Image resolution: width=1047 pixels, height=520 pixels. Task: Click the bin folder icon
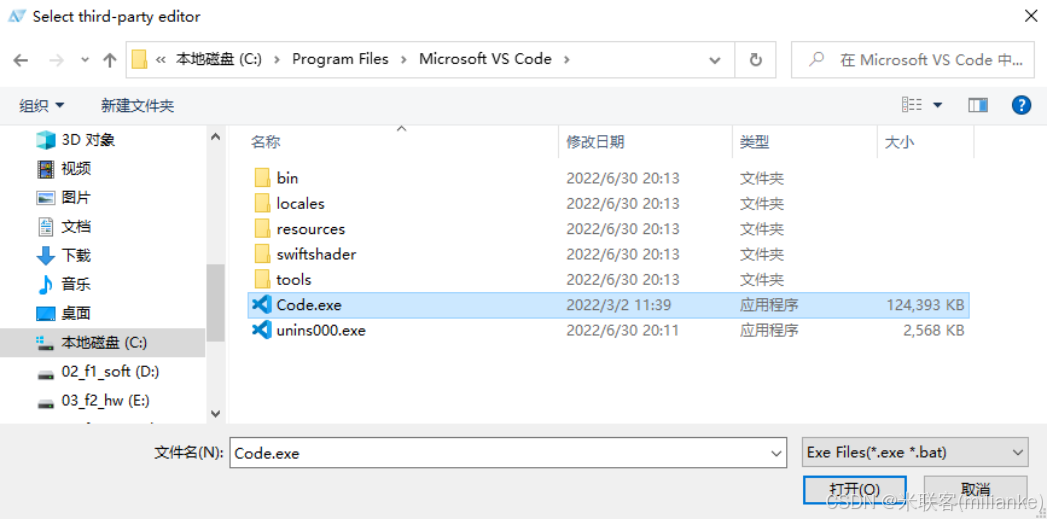(262, 178)
